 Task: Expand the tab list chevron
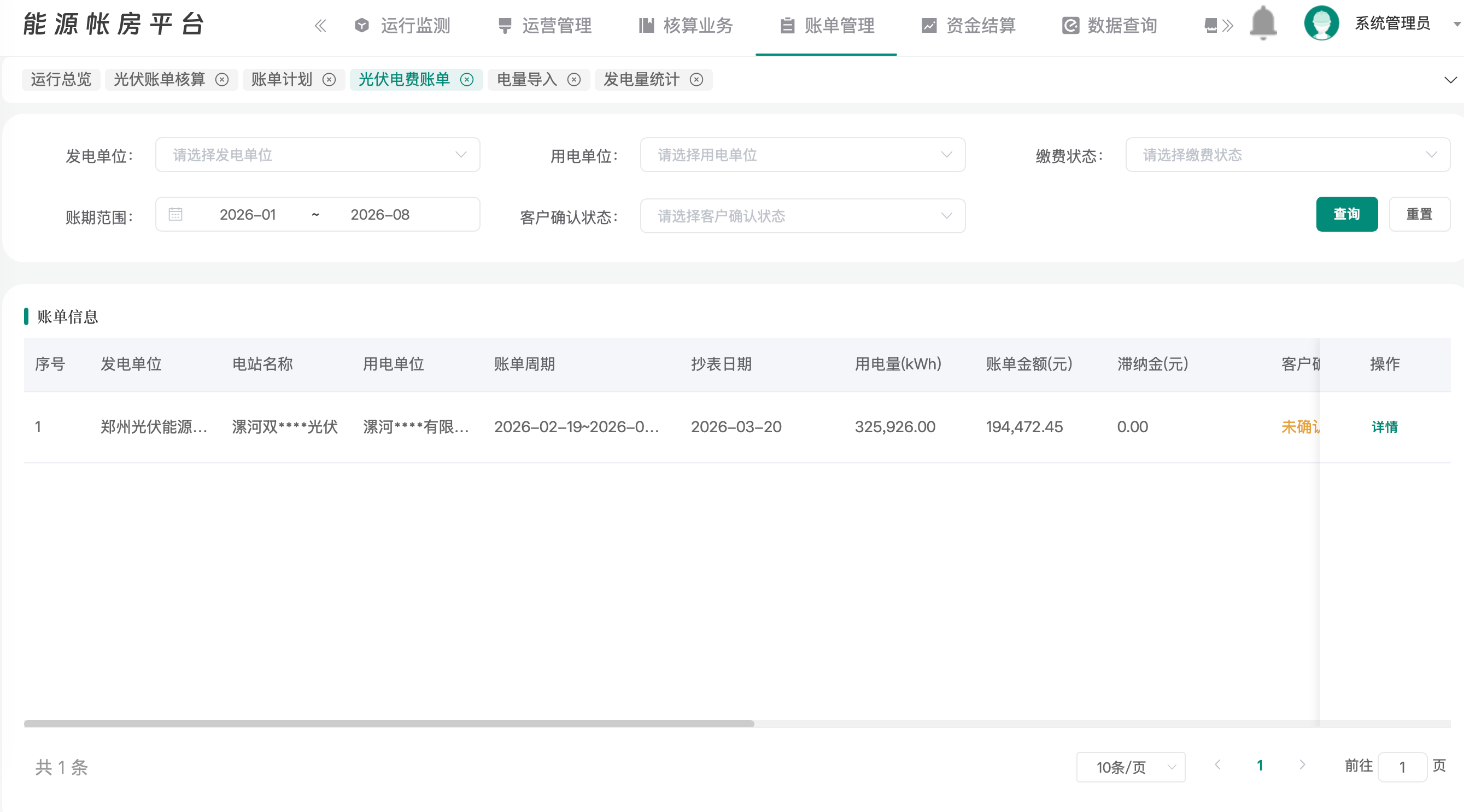point(1450,80)
